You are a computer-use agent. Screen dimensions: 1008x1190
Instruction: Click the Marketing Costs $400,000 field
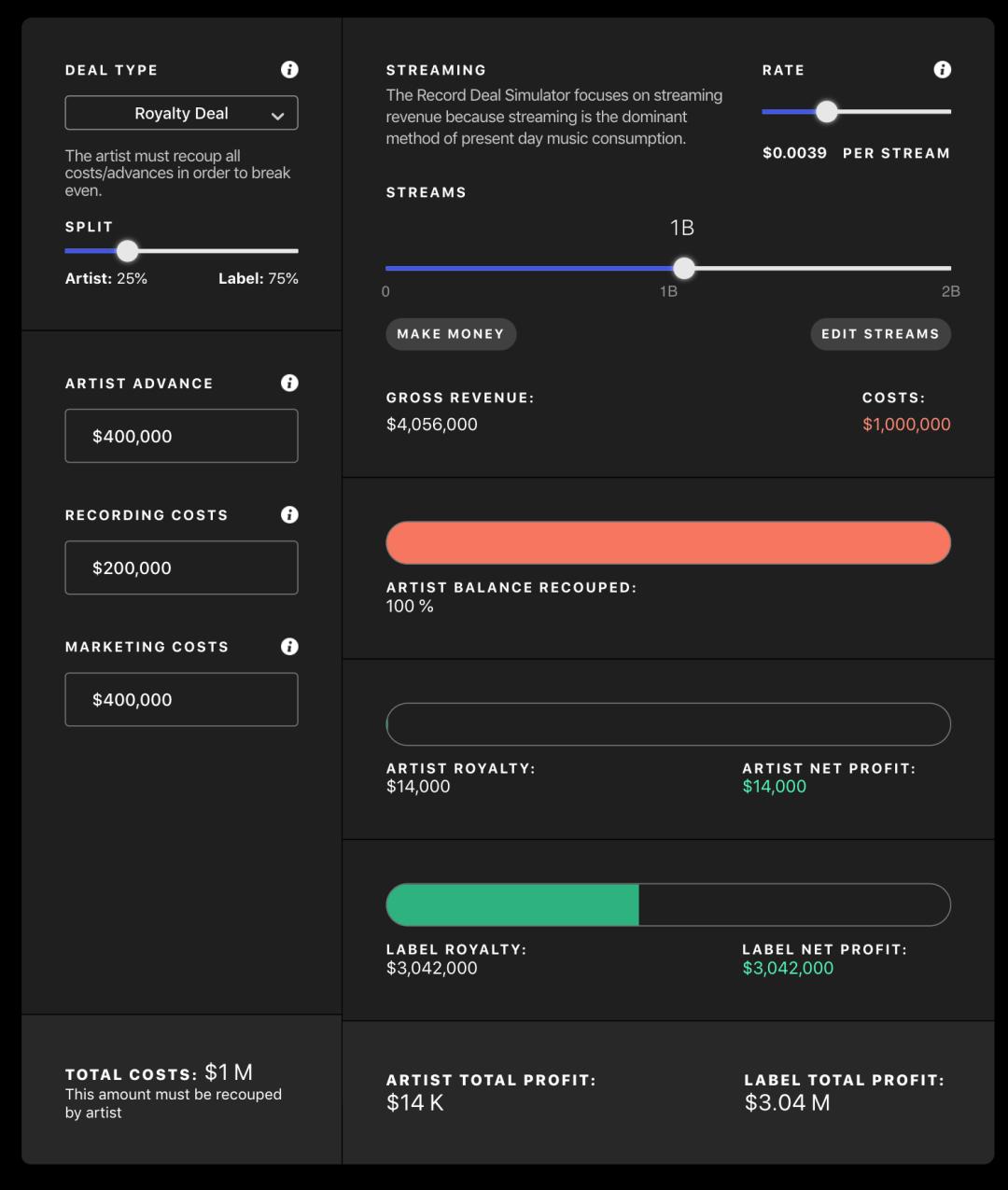tap(181, 699)
